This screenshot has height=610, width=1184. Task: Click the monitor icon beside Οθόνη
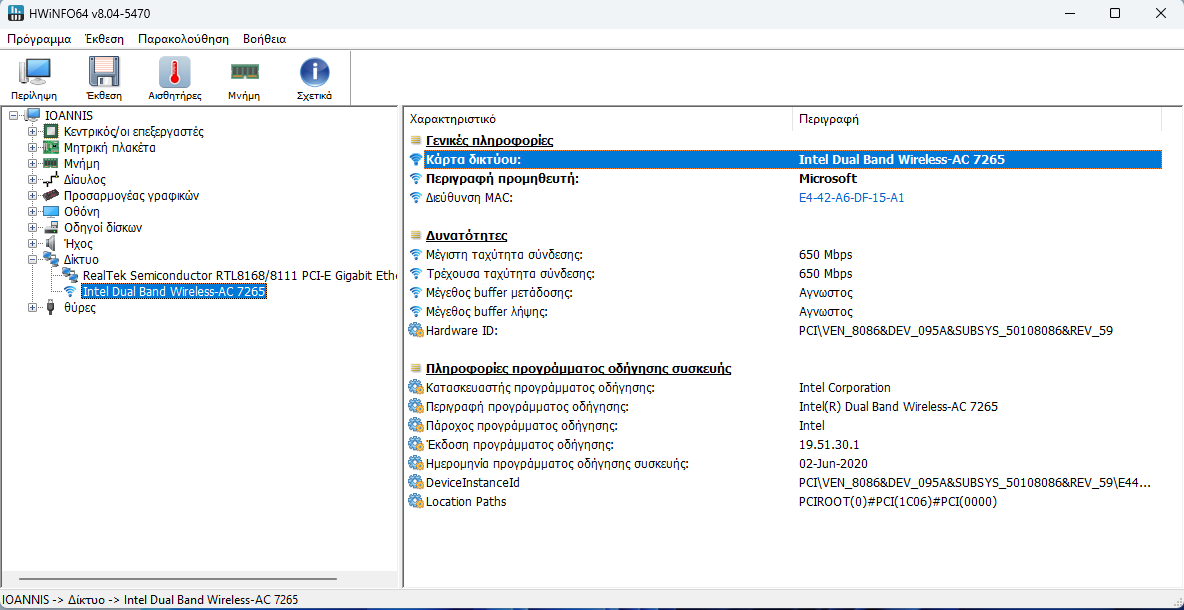tap(51, 211)
